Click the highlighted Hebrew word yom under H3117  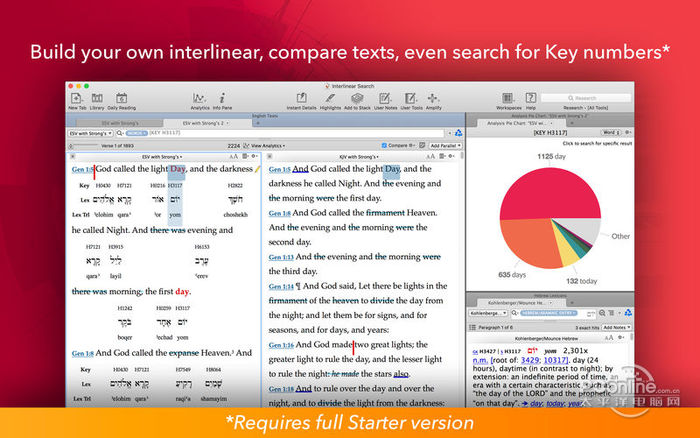(175, 200)
